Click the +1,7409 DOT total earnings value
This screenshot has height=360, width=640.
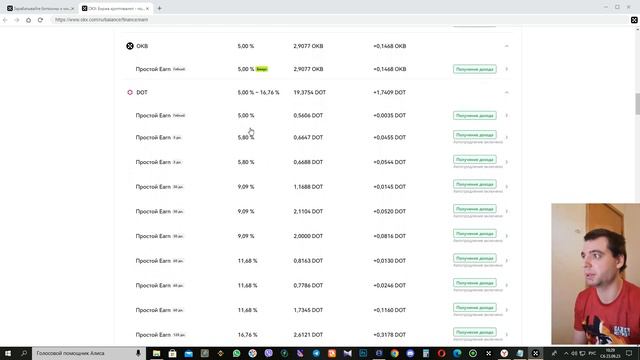389,93
